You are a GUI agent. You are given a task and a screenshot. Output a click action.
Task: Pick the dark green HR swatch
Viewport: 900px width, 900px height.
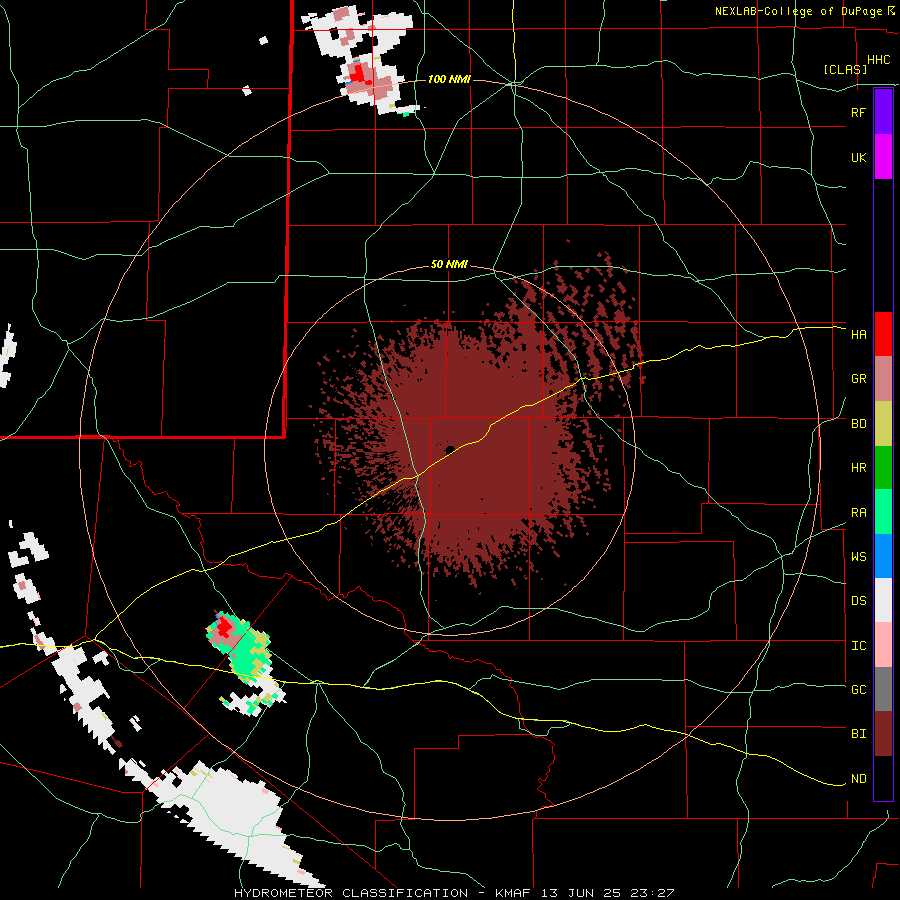click(883, 468)
